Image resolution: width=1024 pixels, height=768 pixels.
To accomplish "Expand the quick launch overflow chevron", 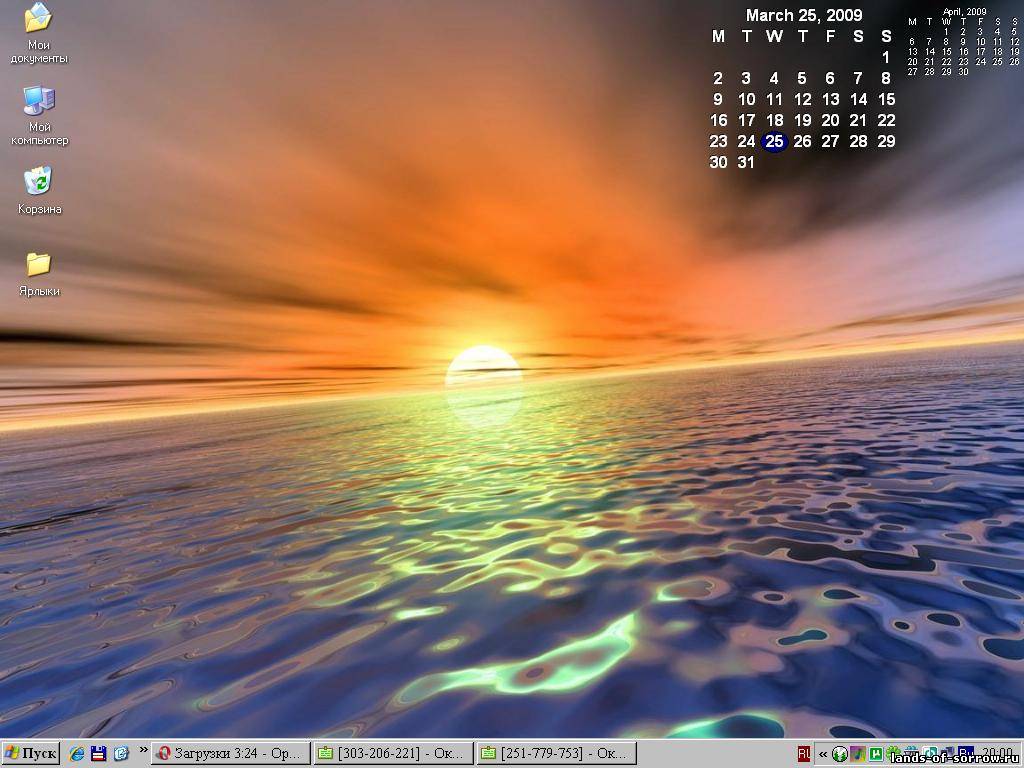I will pos(143,750).
